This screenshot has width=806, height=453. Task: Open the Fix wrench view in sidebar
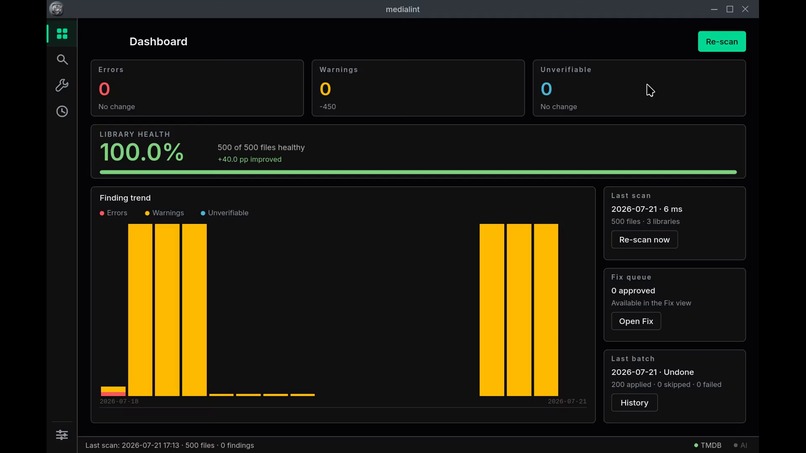coord(62,85)
